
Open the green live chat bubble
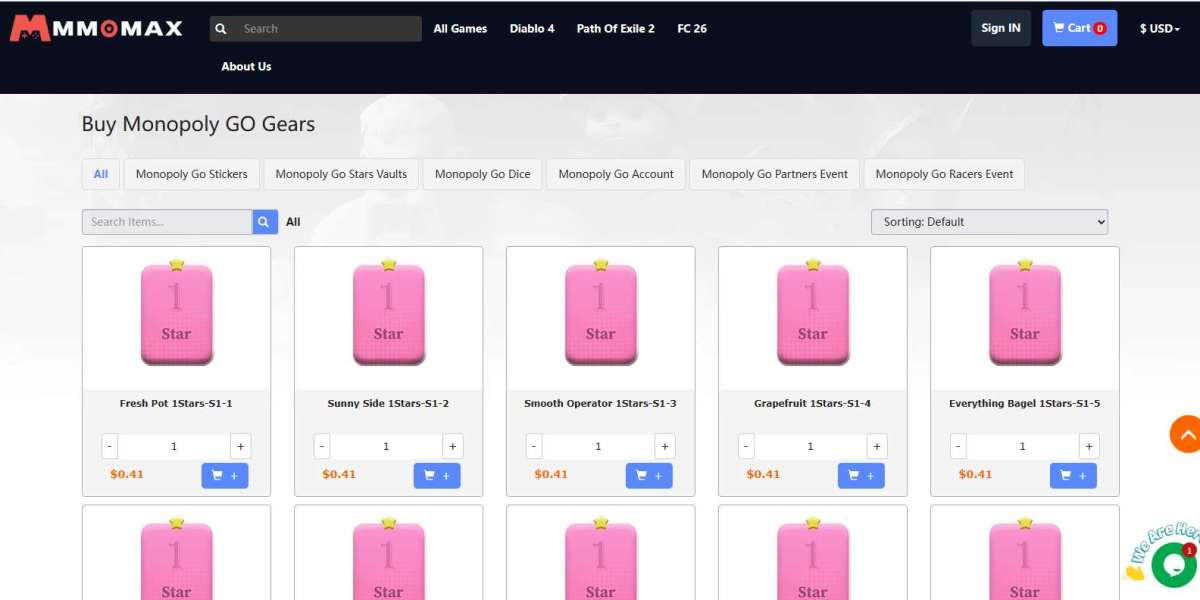[1173, 565]
